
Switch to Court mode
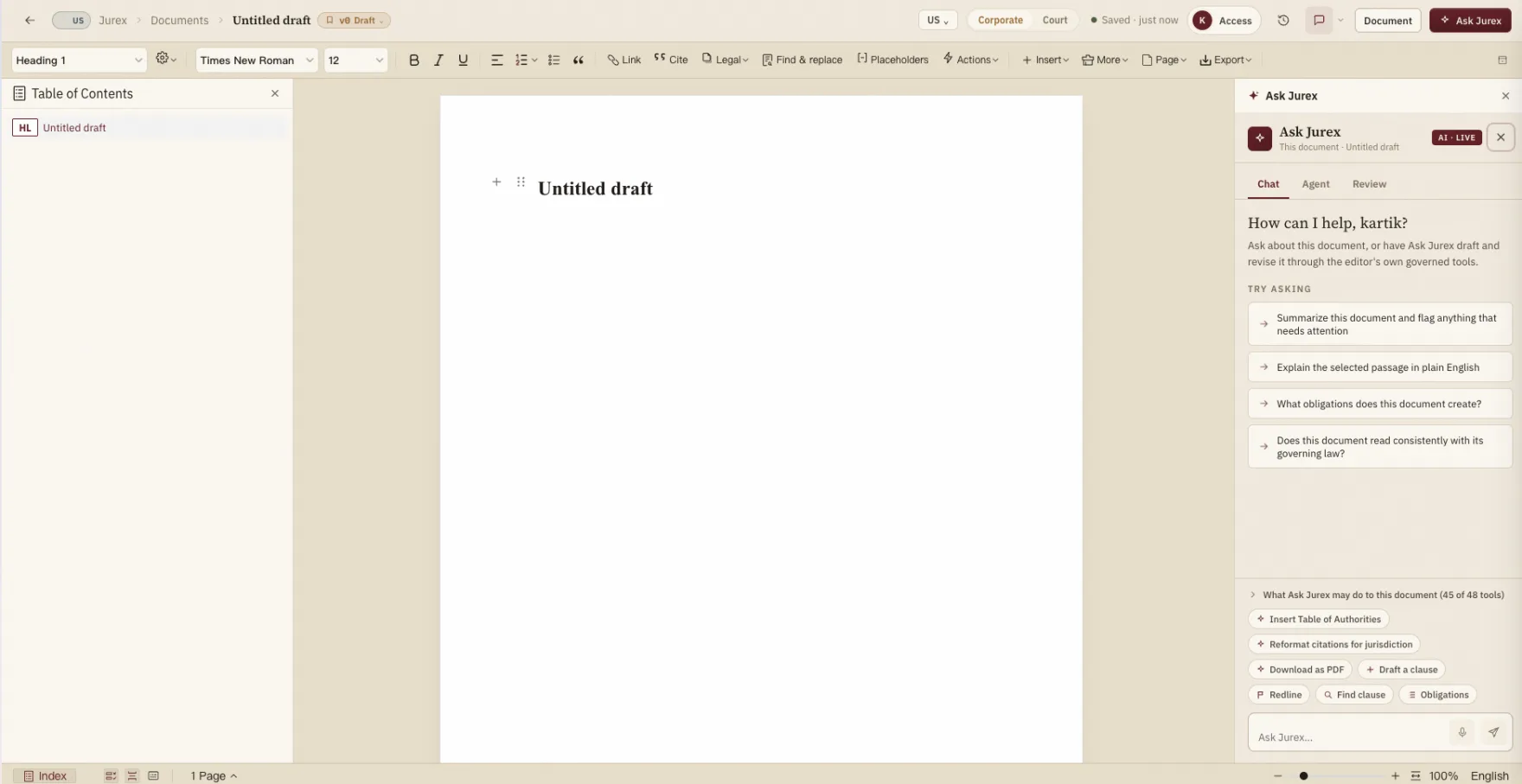tap(1055, 20)
